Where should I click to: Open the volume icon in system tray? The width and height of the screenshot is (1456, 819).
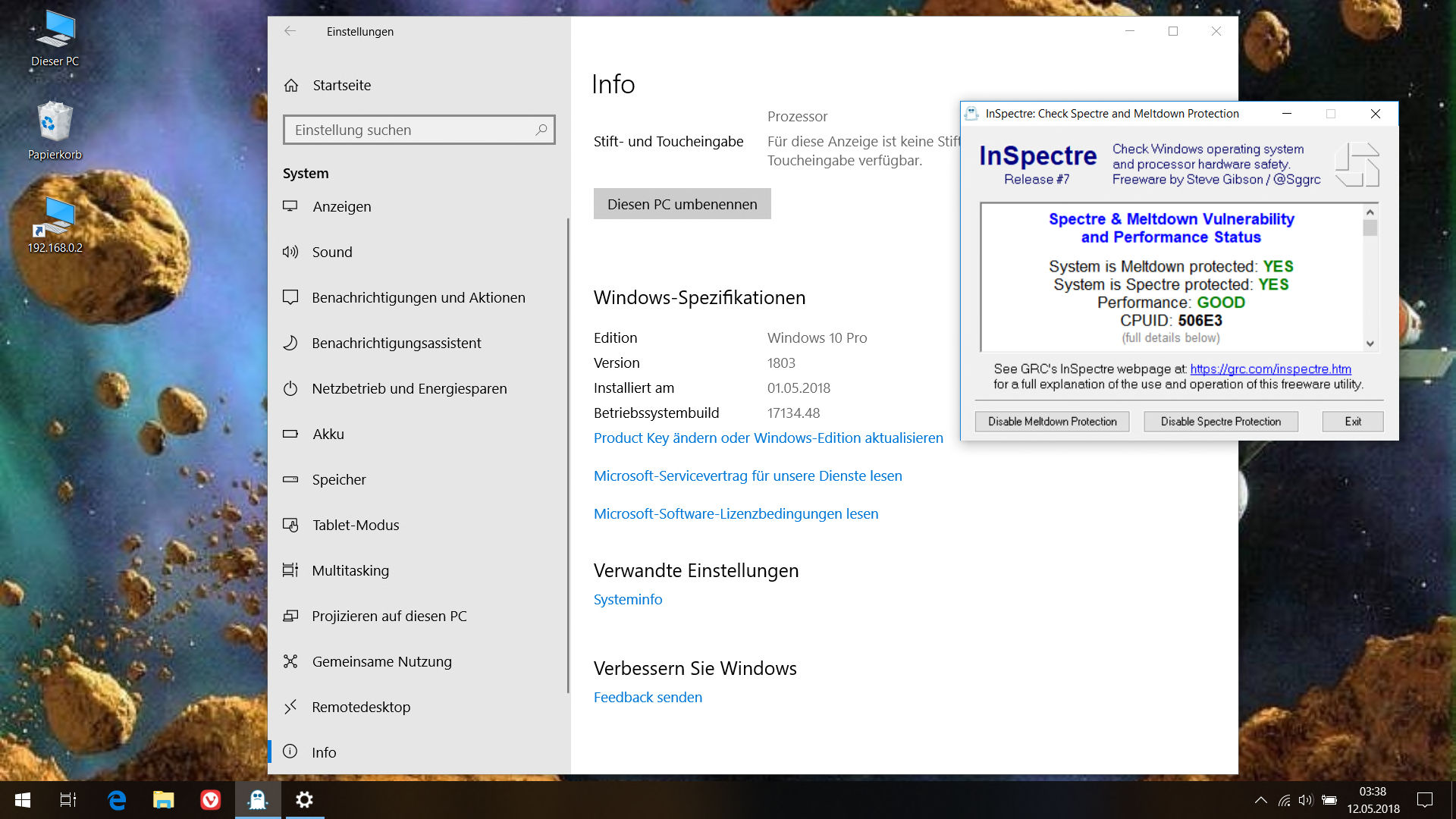click(1305, 799)
